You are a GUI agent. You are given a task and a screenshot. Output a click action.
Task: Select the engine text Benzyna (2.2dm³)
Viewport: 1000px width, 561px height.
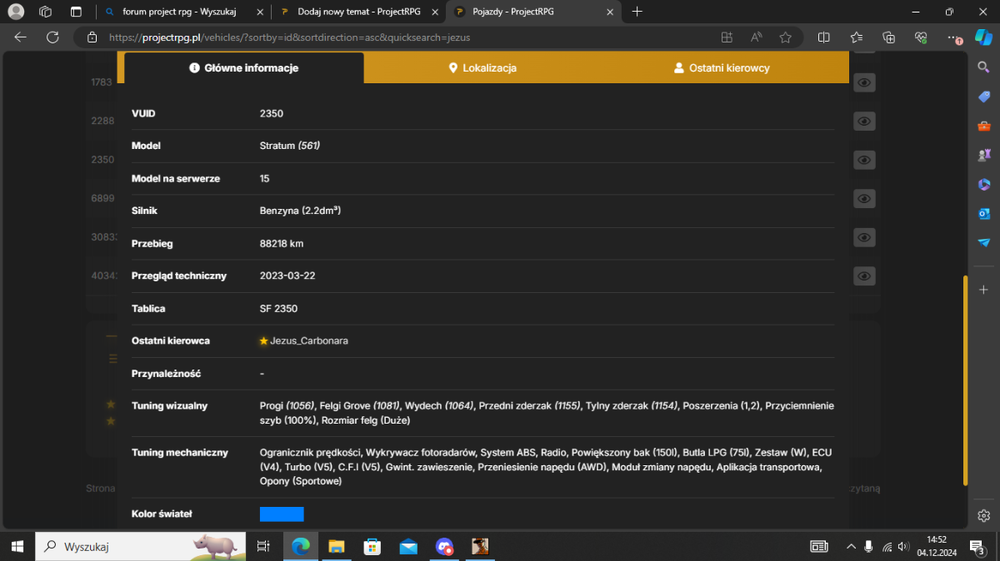point(300,210)
